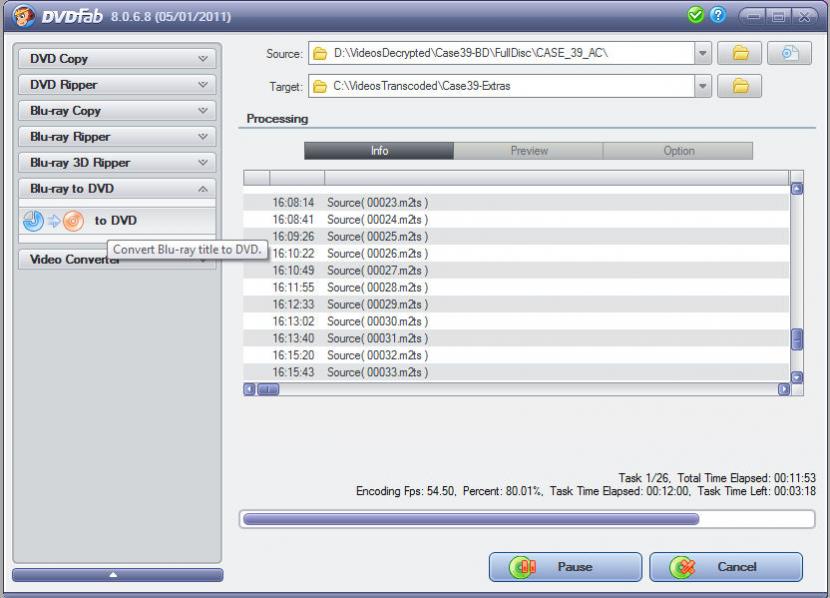The width and height of the screenshot is (830, 598).
Task: Expand the Blu-ray Copy section
Action: 117,111
